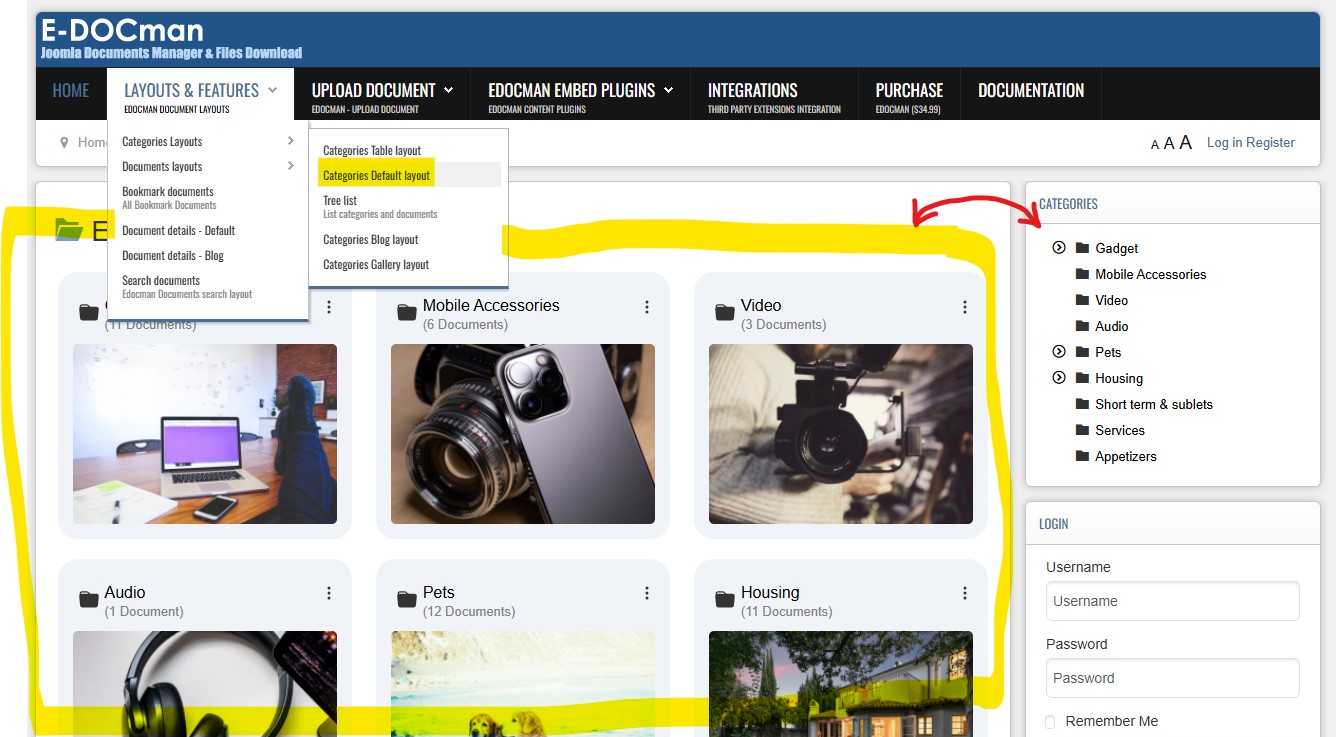Open the Edocman Embed Plugins dropdown

(580, 95)
